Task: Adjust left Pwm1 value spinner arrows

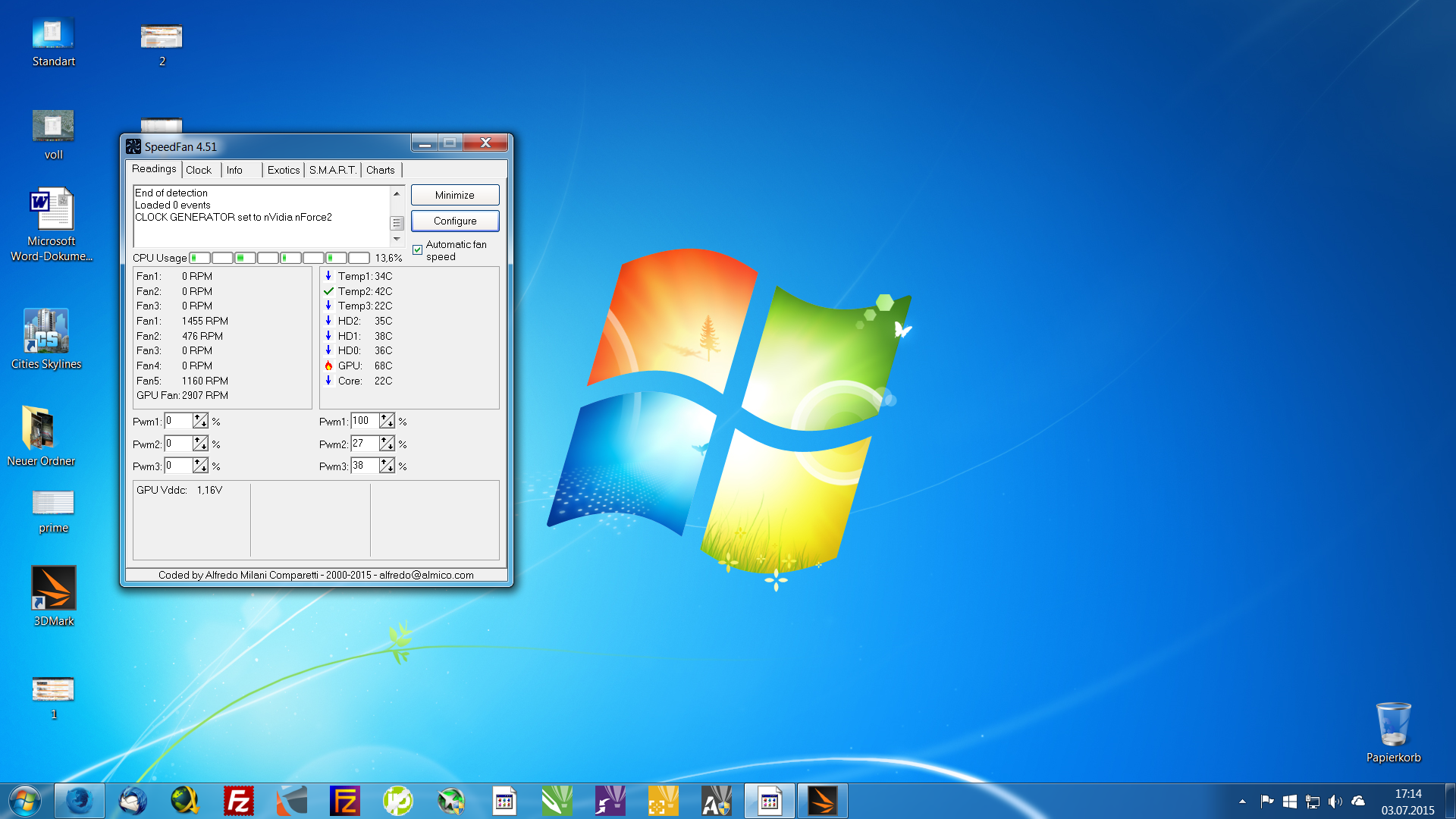Action: (200, 421)
